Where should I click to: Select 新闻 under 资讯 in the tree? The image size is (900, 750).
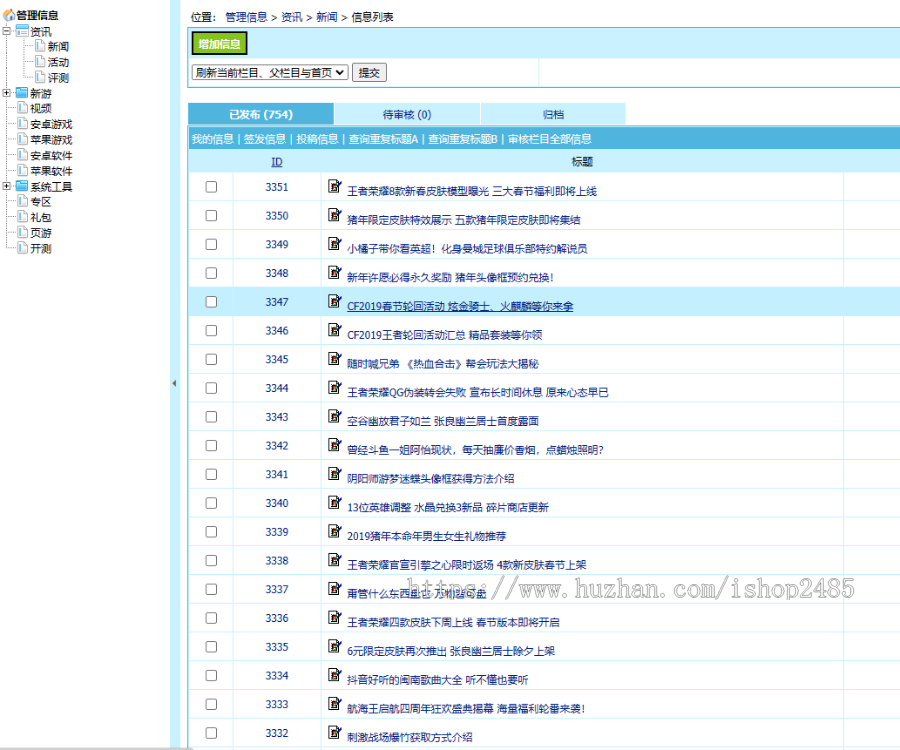58,46
